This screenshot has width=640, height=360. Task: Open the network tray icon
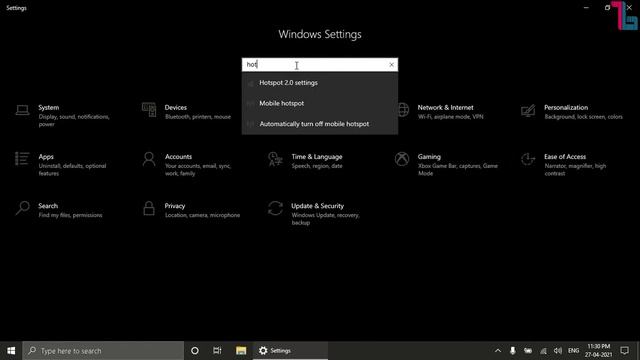pos(543,351)
